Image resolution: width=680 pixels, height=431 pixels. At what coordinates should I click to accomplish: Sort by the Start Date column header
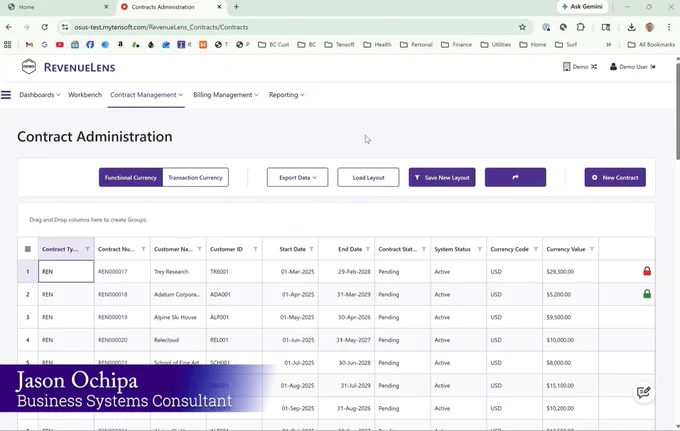[292, 249]
